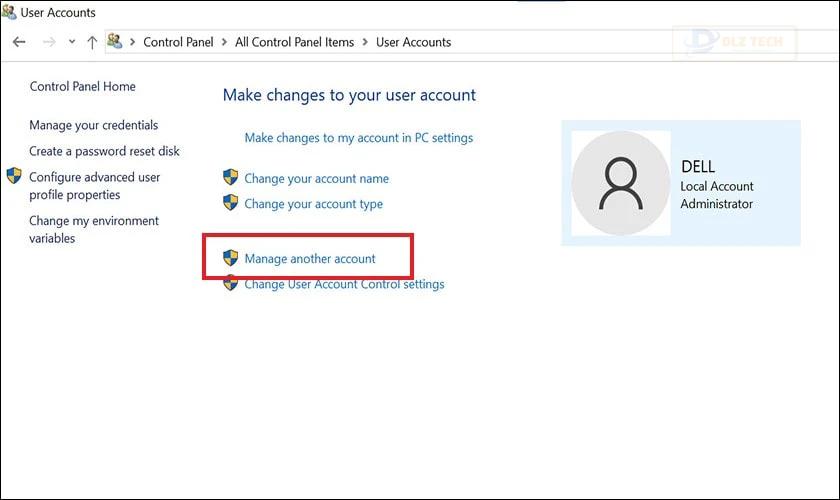Click shield icon beside Change your account name

(x=230, y=177)
